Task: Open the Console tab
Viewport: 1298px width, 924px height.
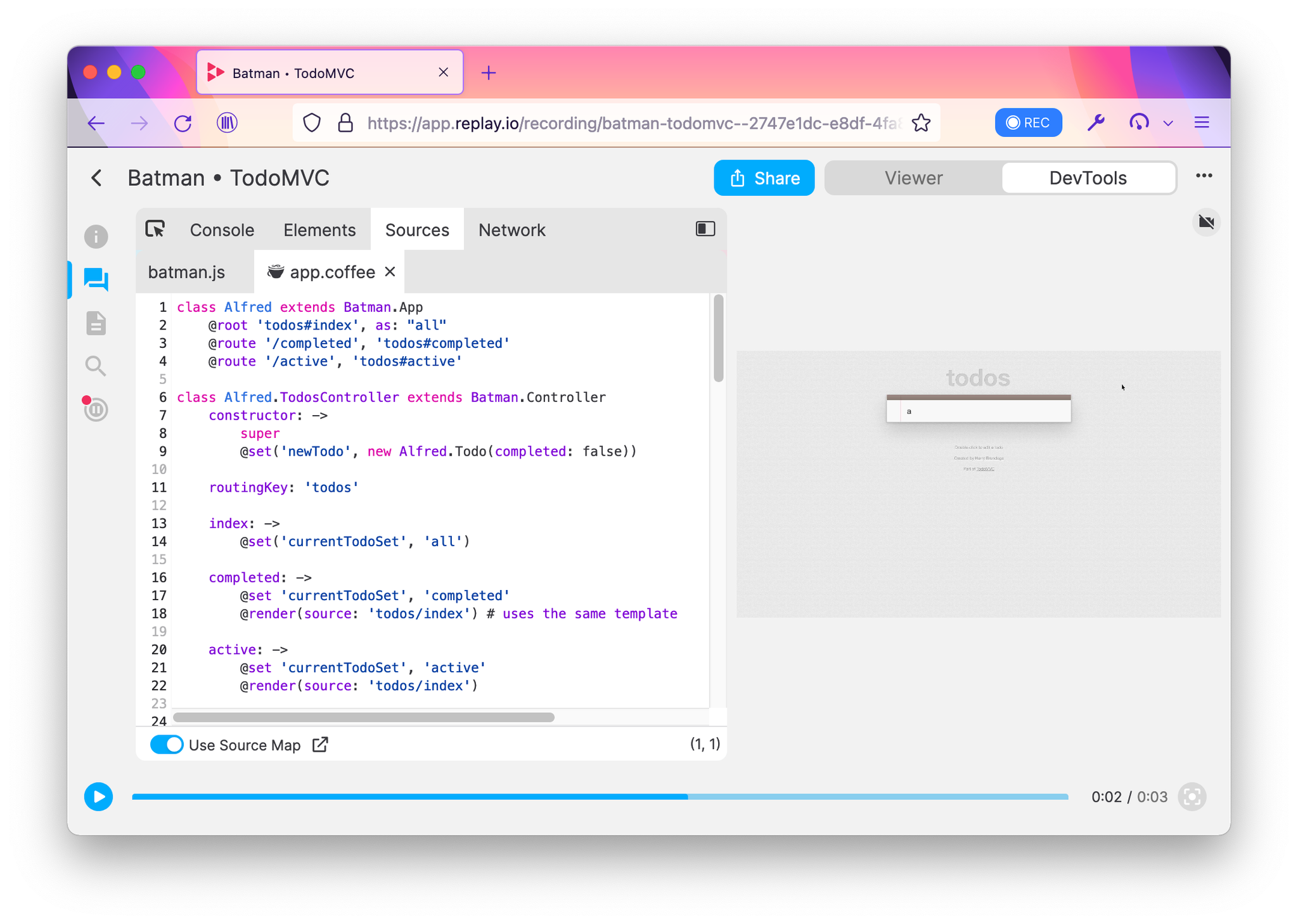Action: click(x=222, y=230)
